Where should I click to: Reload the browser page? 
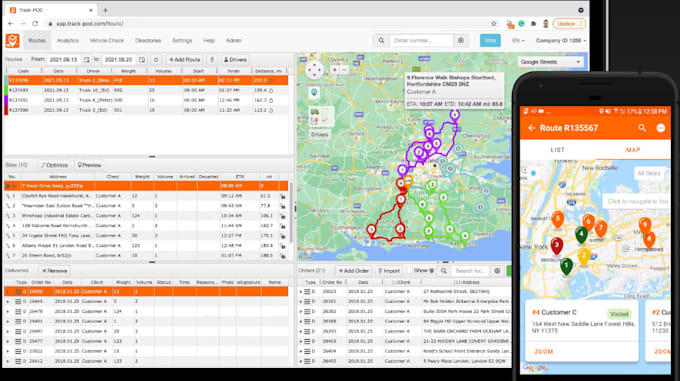[x=35, y=23]
